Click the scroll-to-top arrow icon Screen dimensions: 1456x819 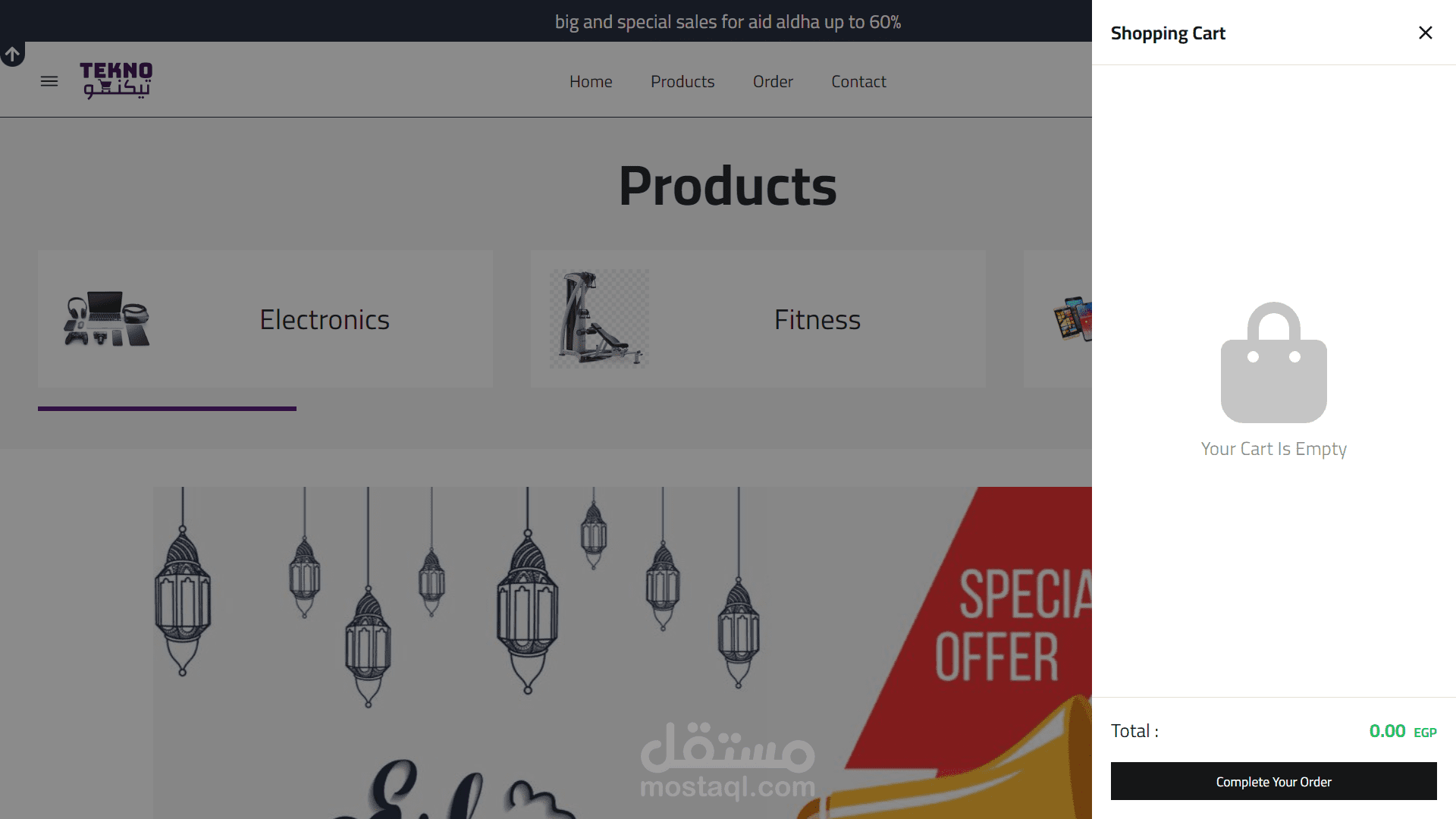(x=12, y=55)
